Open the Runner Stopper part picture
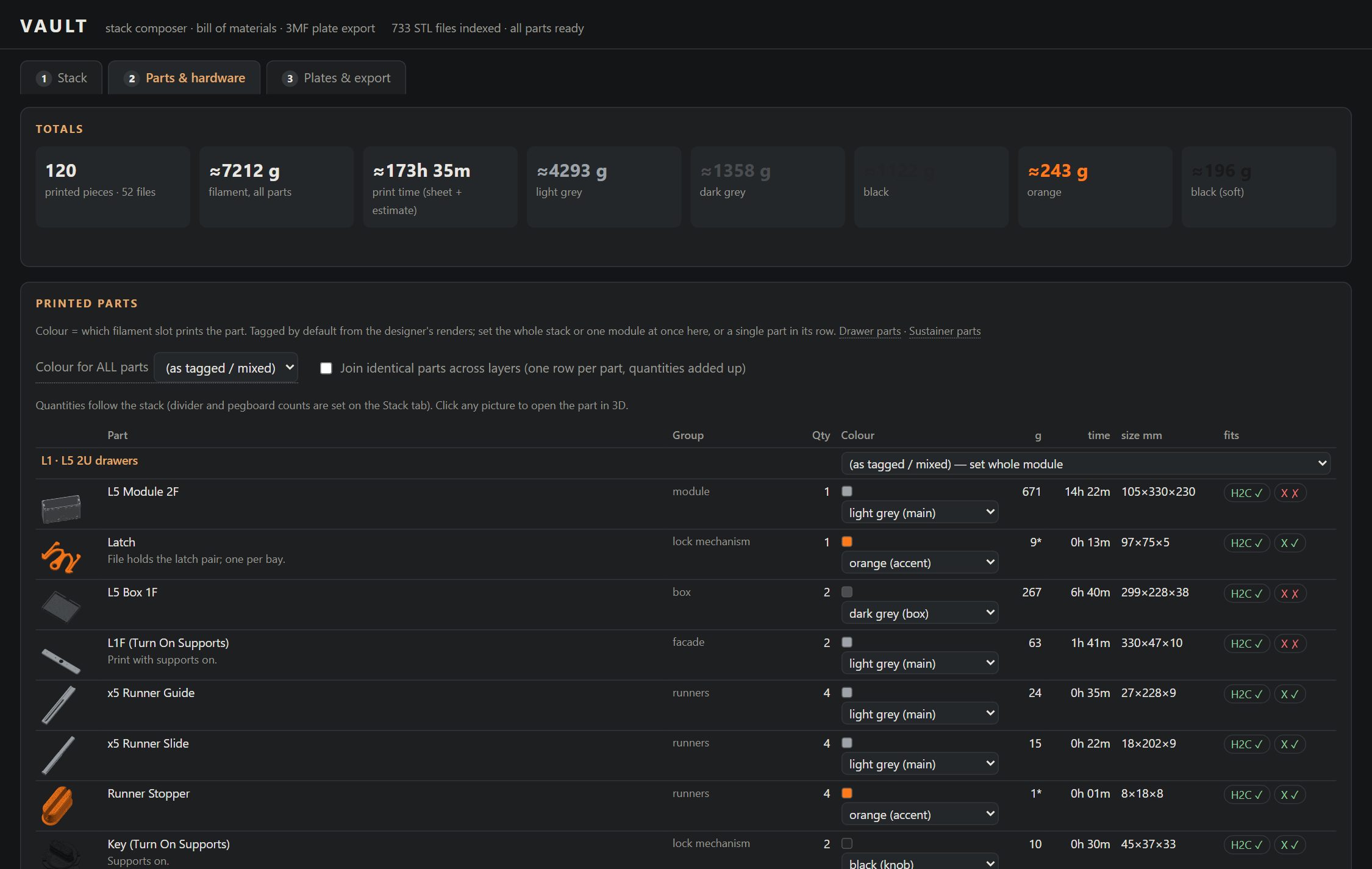 [x=57, y=806]
